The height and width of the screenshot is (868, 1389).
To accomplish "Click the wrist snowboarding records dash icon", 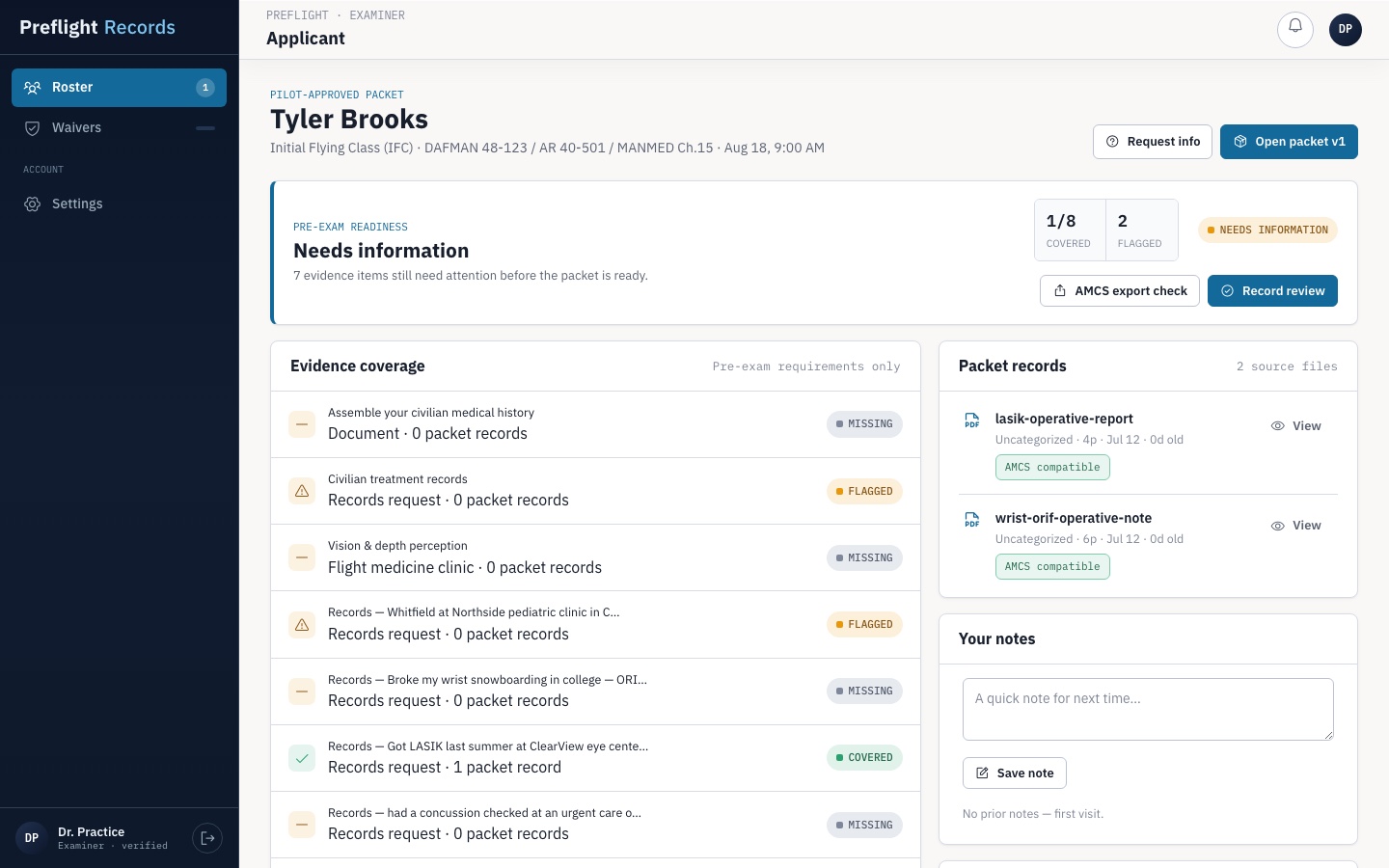I will pyautogui.click(x=302, y=692).
